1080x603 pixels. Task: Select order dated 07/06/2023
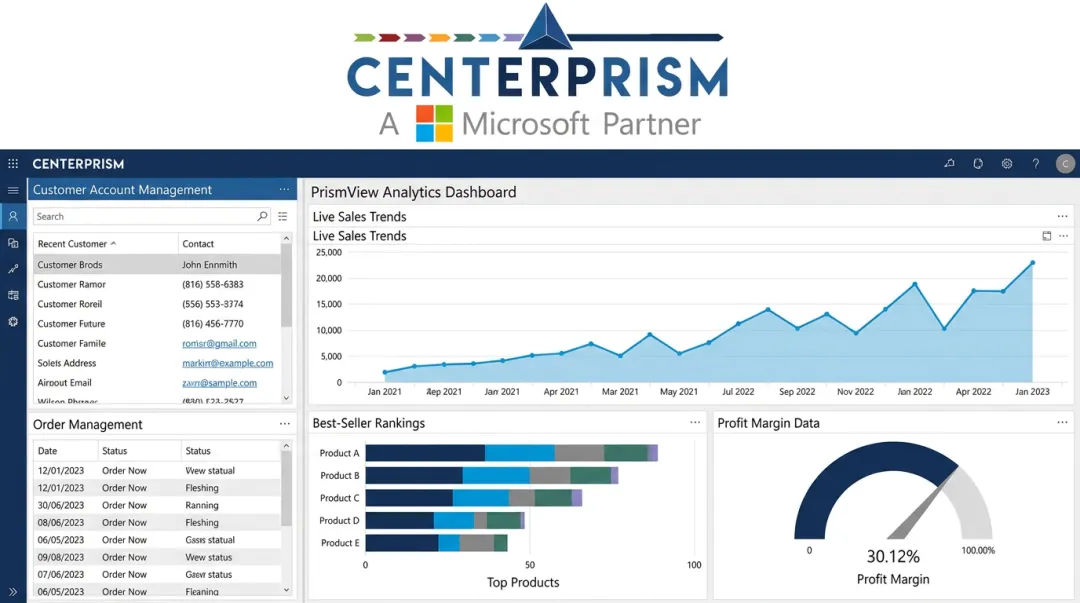click(157, 574)
